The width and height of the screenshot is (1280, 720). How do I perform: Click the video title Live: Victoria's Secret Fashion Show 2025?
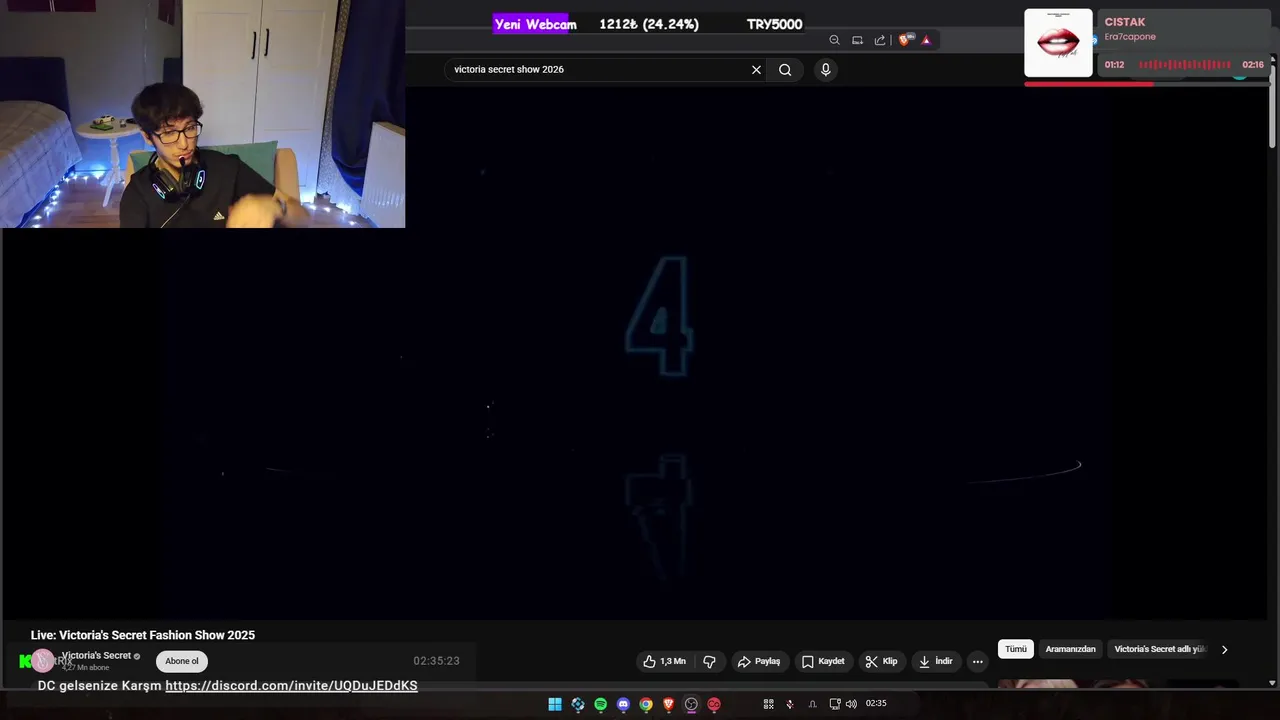[x=143, y=635]
